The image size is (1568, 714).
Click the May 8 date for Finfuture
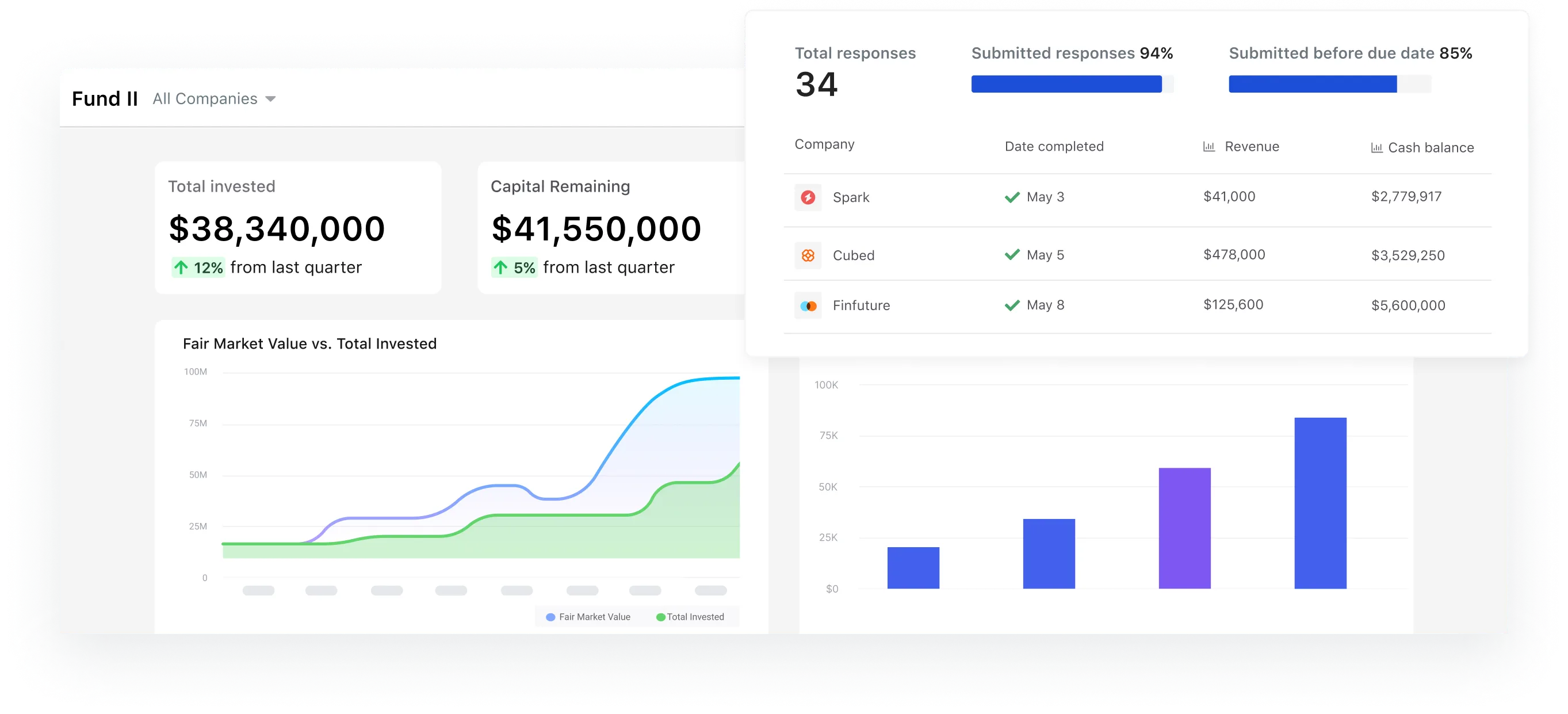[x=1045, y=305]
